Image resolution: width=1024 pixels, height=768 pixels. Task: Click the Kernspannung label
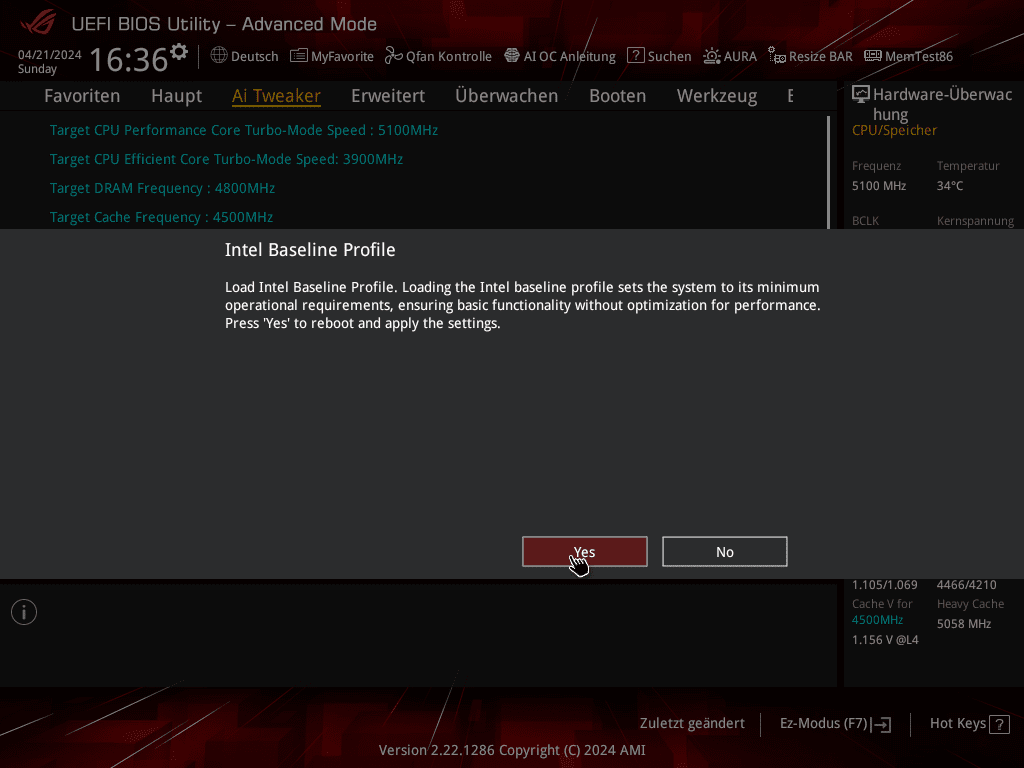pyautogui.click(x=975, y=221)
